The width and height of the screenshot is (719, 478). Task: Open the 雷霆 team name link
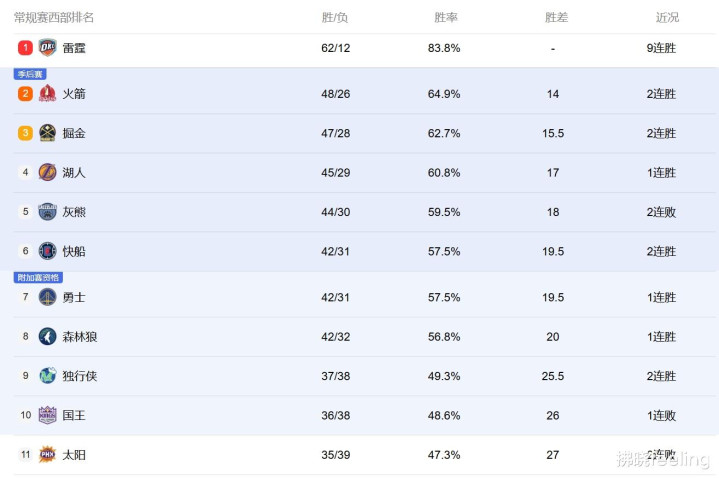point(74,48)
